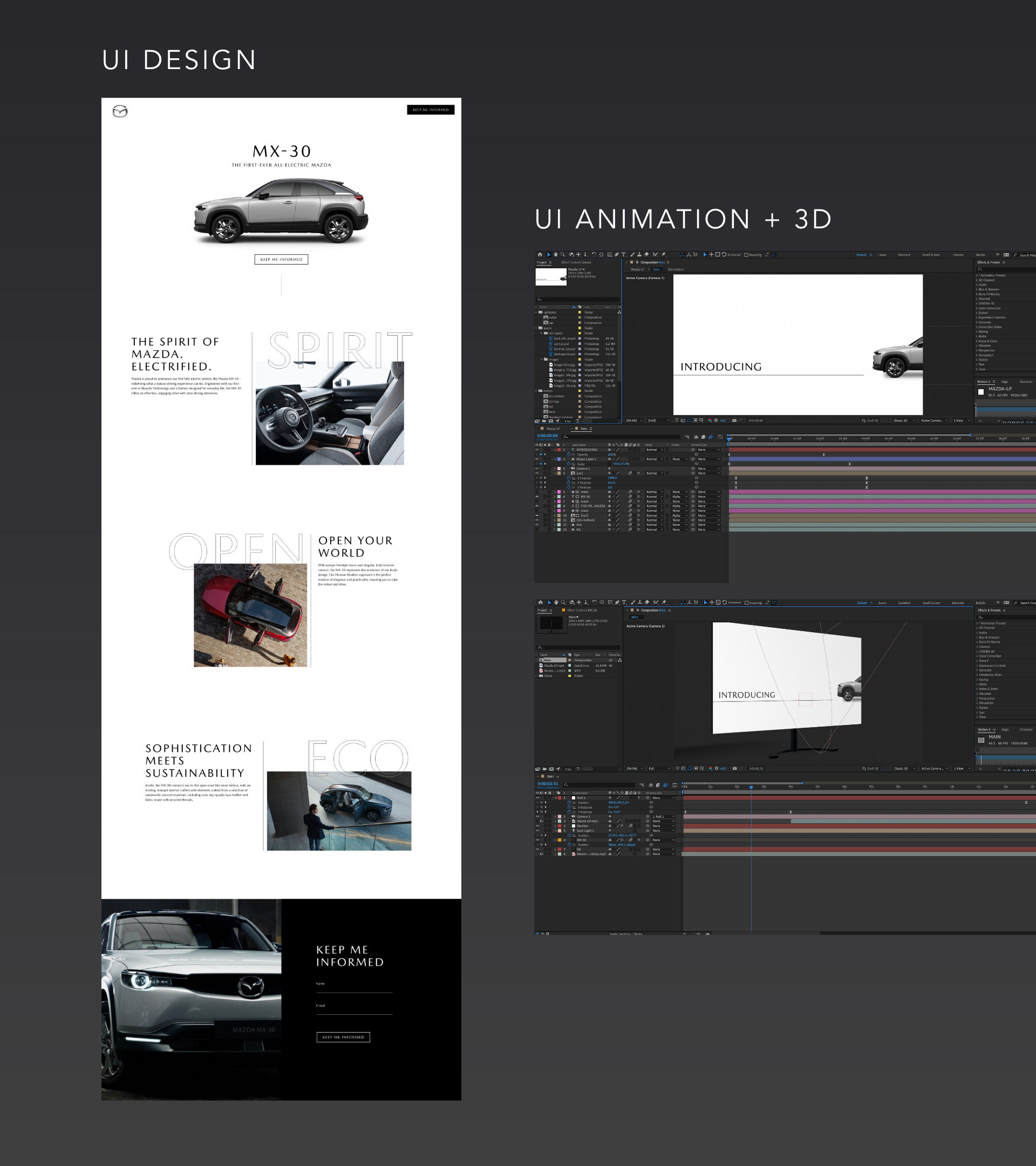Open Mode dropdown for INTRODUCING layer
Image resolution: width=1036 pixels, height=1166 pixels.
click(x=655, y=450)
